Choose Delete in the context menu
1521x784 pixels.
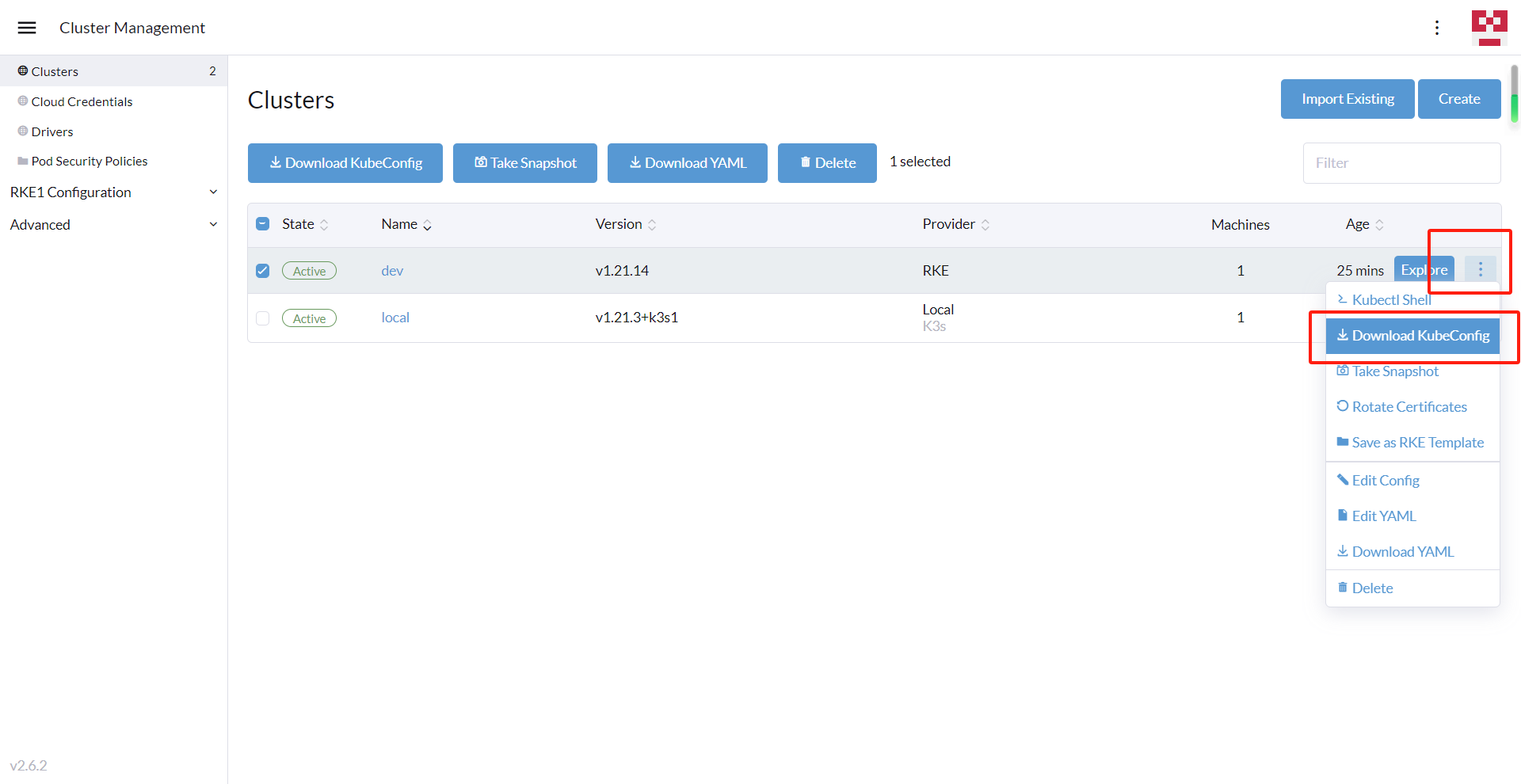1412,588
